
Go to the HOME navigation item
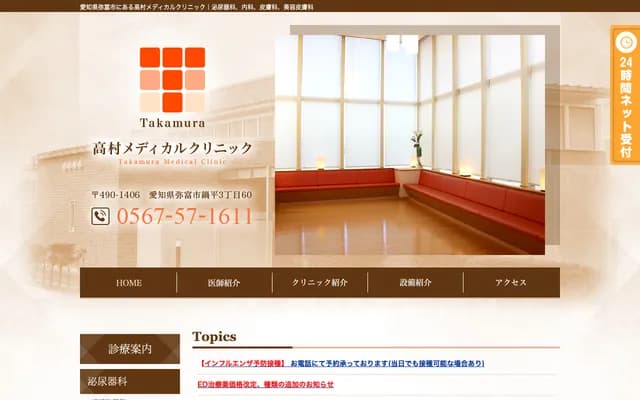click(129, 283)
